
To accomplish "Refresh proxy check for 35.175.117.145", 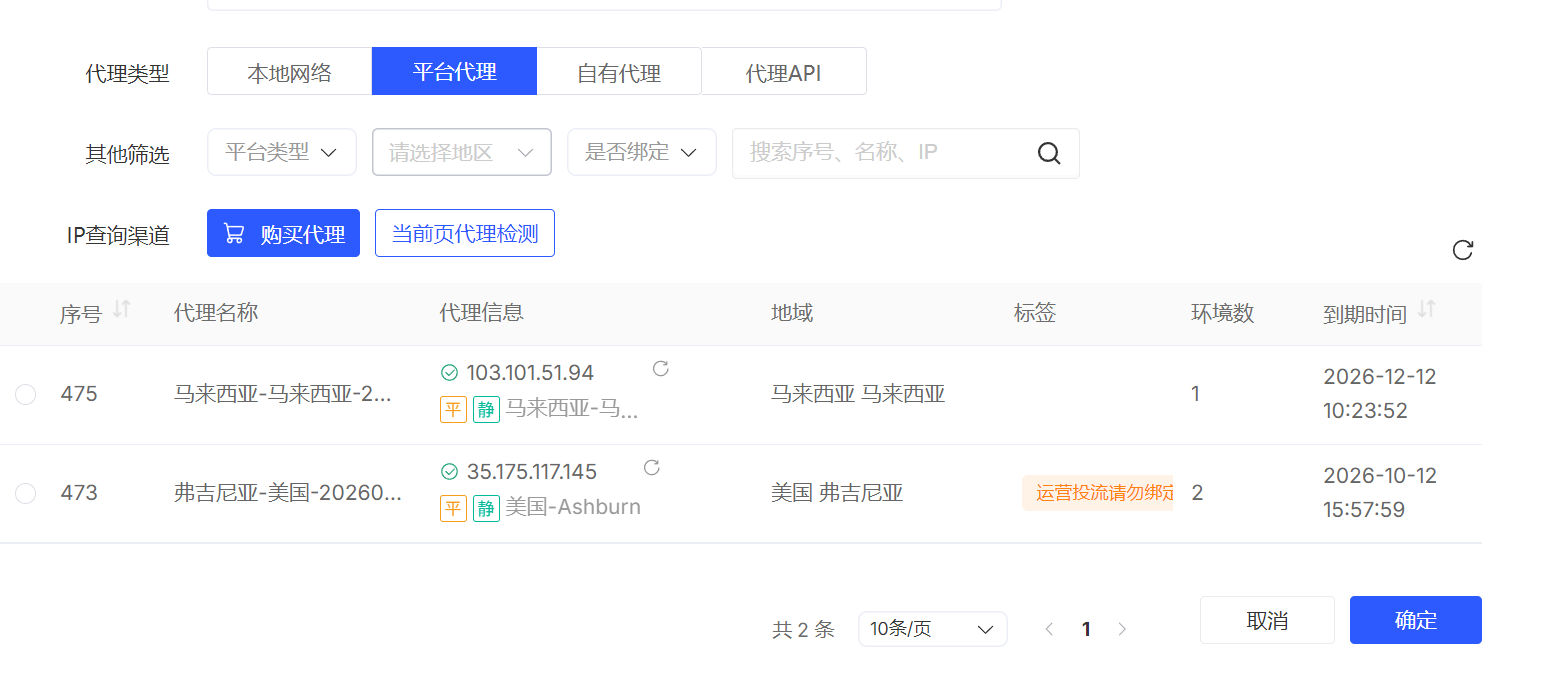I will click(x=652, y=467).
